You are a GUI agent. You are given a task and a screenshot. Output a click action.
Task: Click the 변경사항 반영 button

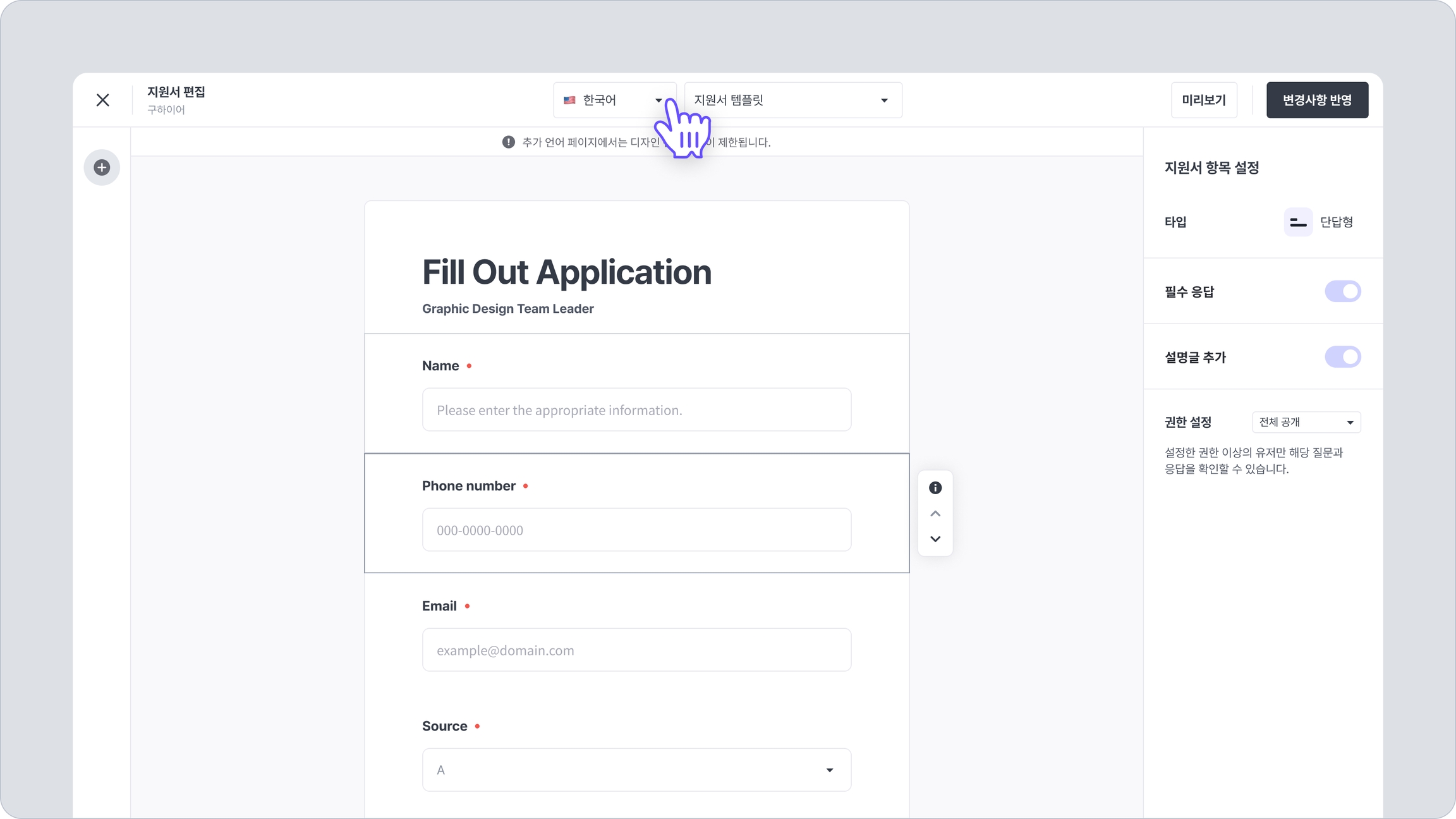pos(1317,100)
